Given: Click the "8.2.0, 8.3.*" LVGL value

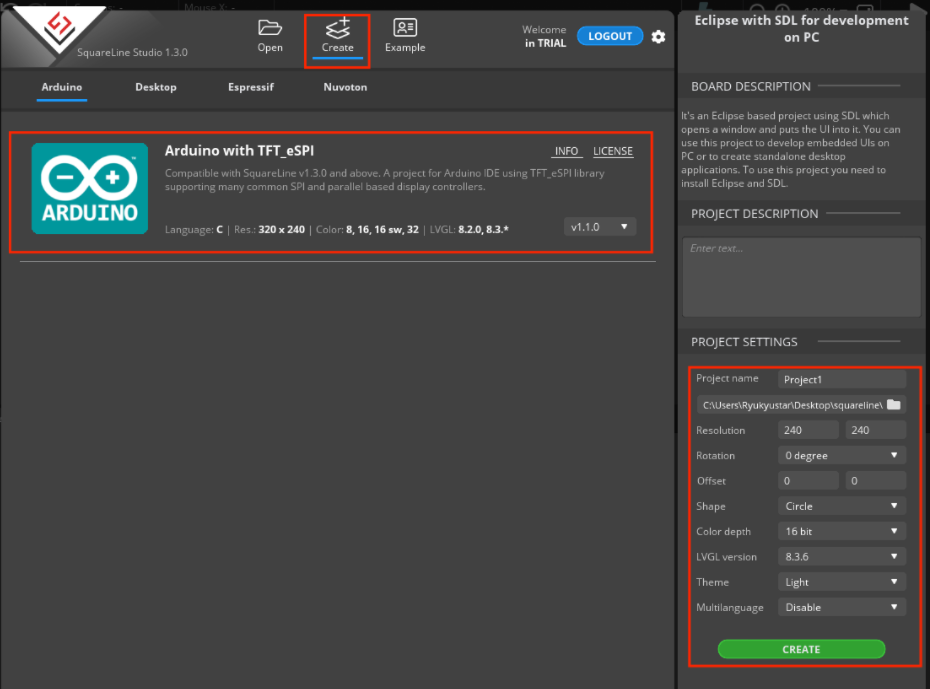Looking at the screenshot, I should click(x=483, y=229).
